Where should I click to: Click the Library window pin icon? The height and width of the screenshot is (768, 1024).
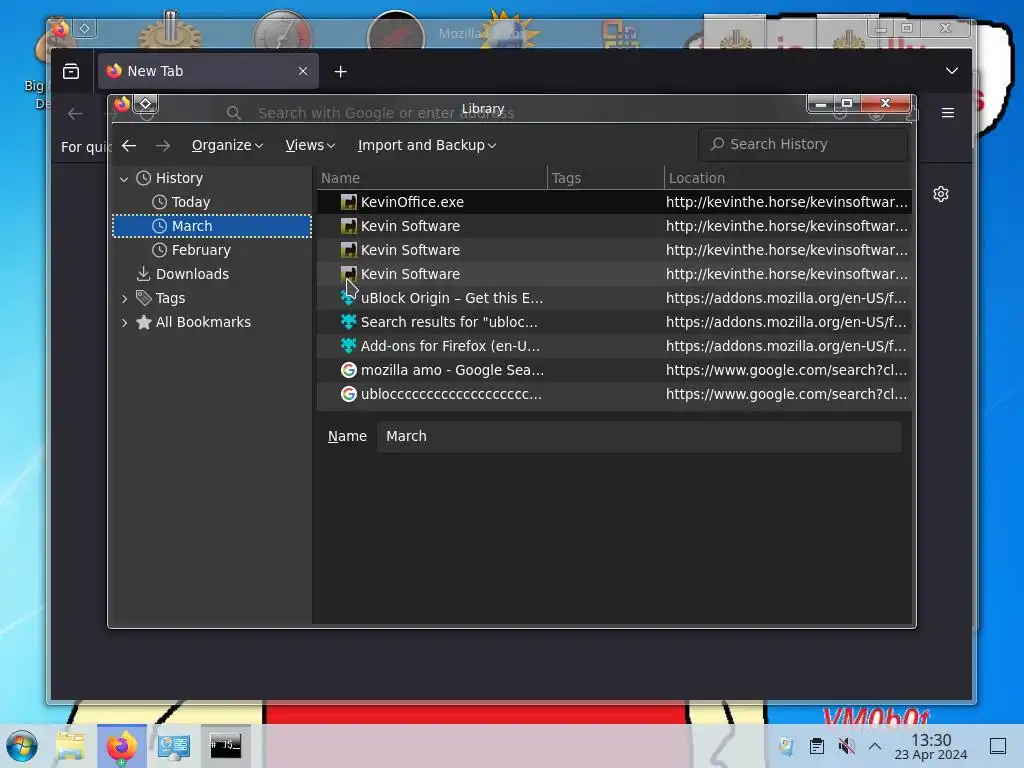[x=146, y=103]
